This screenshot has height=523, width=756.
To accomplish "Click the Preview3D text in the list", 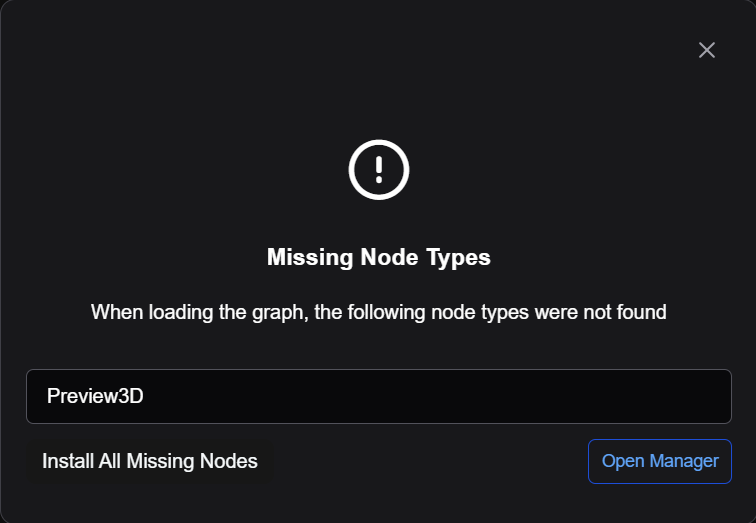I will point(95,396).
